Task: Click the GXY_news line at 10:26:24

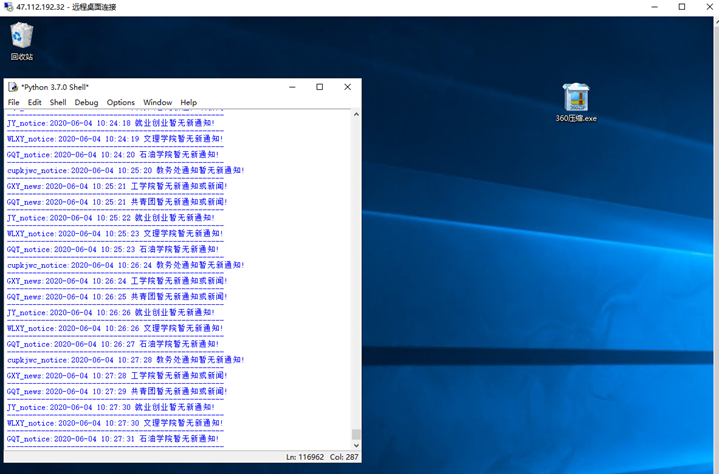Action: pyautogui.click(x=117, y=281)
